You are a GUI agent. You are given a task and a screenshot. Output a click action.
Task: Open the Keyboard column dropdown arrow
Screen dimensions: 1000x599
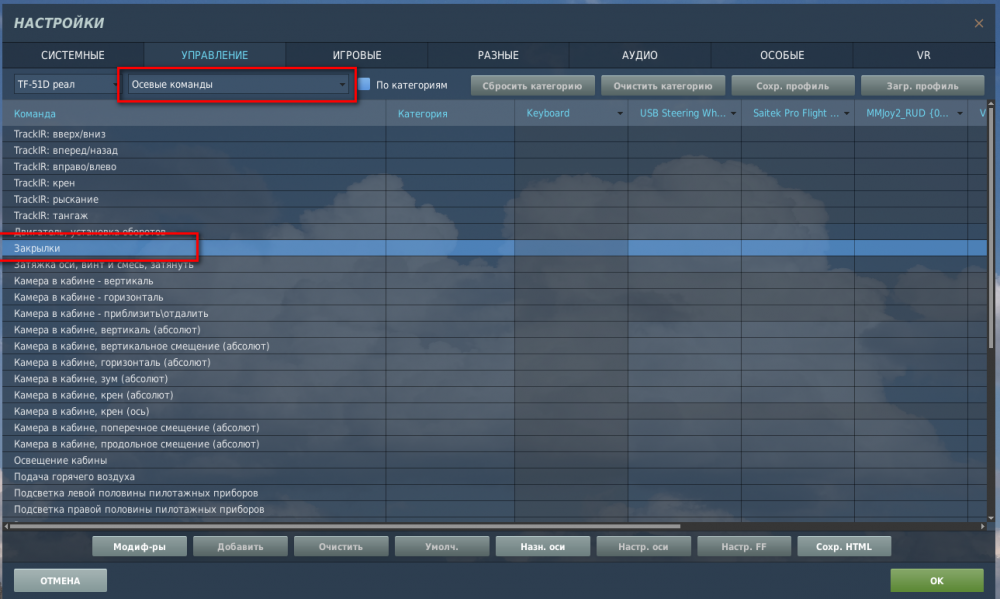click(x=620, y=114)
